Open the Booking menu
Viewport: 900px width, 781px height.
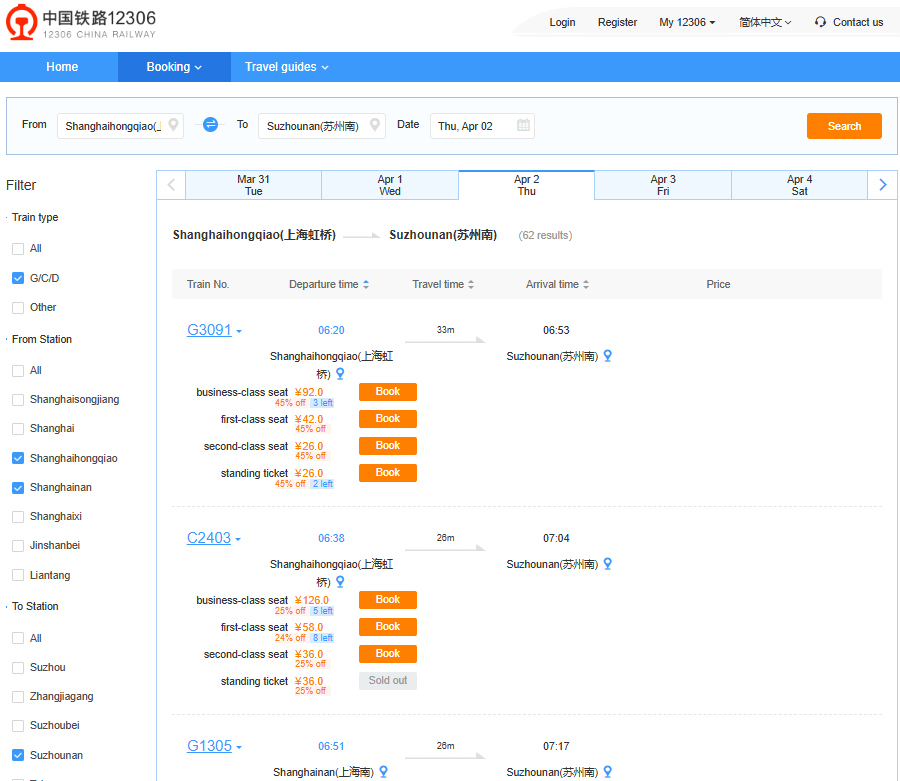[173, 67]
